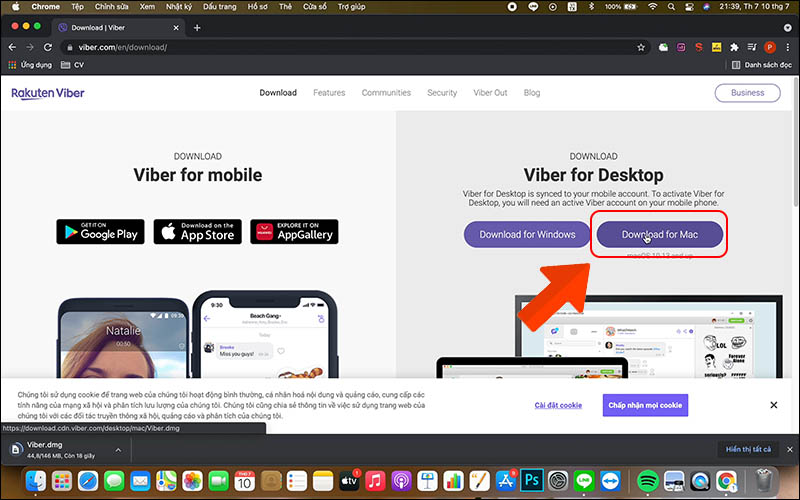The height and width of the screenshot is (500, 800).
Task: Open the media control playlist icon
Action: tap(752, 47)
